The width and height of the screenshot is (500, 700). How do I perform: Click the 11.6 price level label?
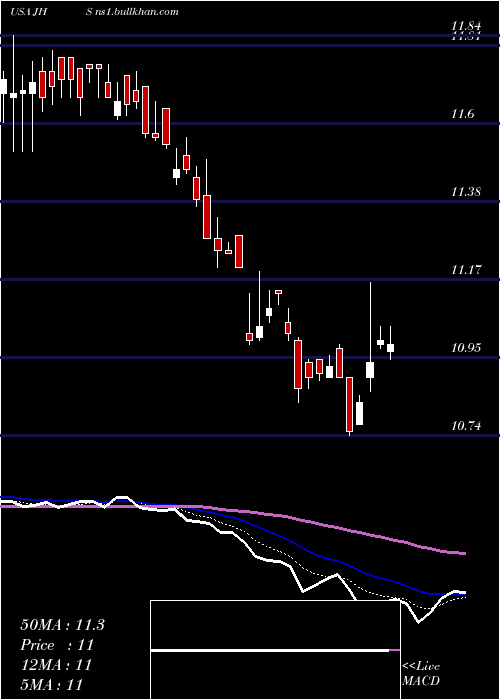point(462,114)
